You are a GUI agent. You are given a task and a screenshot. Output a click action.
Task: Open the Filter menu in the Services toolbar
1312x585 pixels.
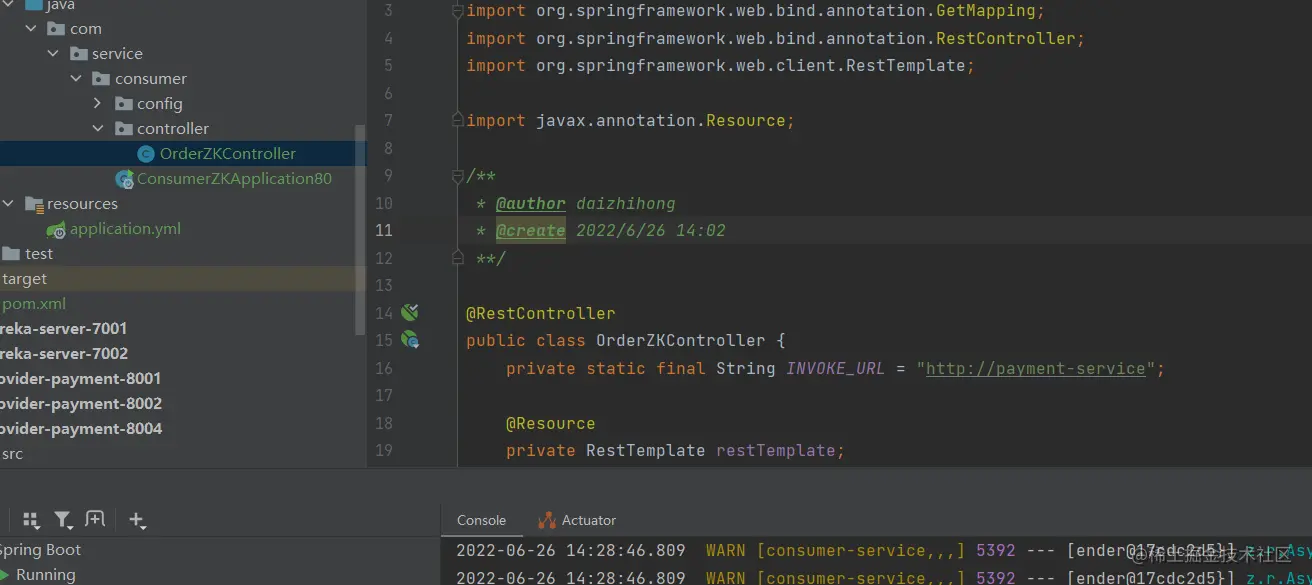pyautogui.click(x=63, y=520)
